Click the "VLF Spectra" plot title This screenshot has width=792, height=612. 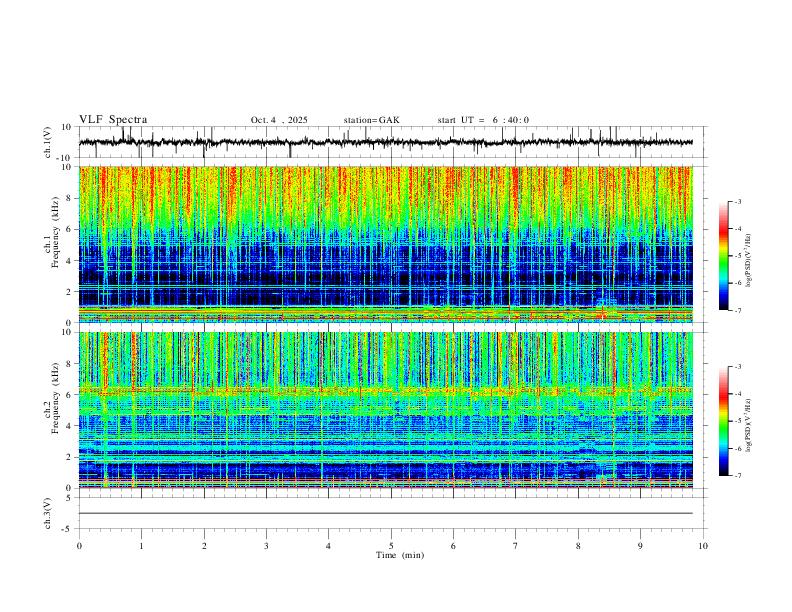113,120
